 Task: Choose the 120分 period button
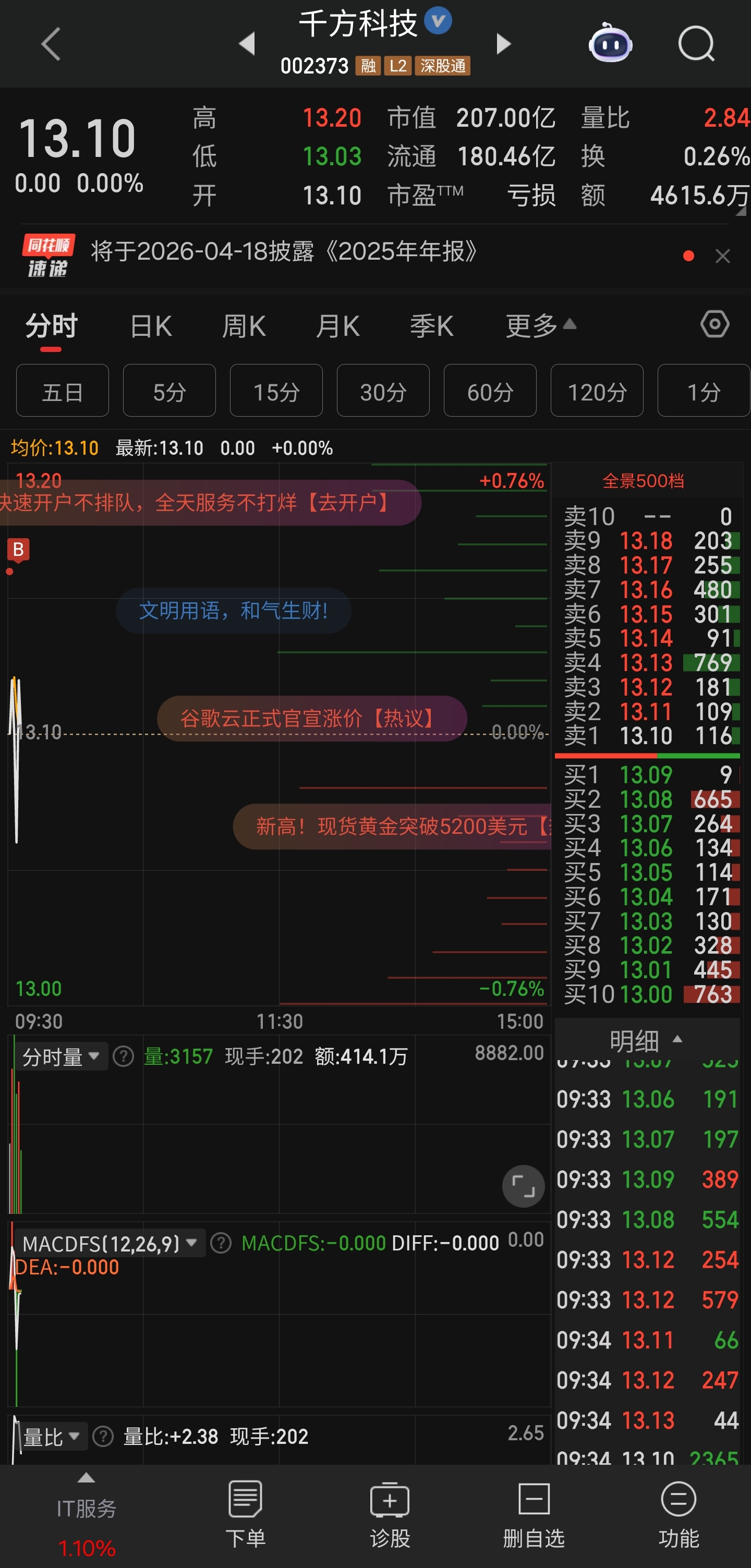(597, 391)
